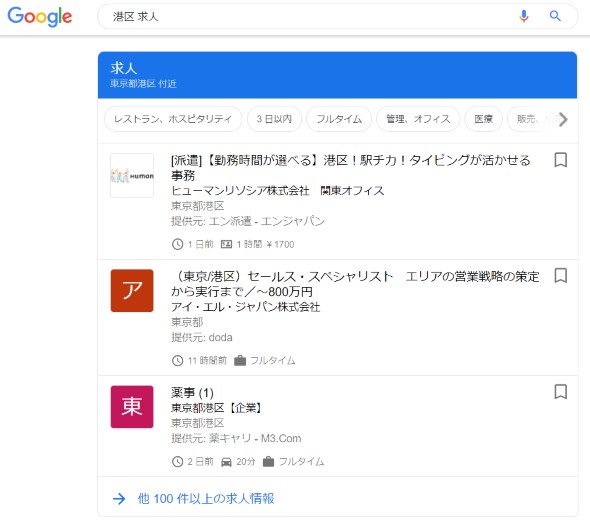Click the Google logo
The width and height of the screenshot is (590, 522).
coord(40,17)
